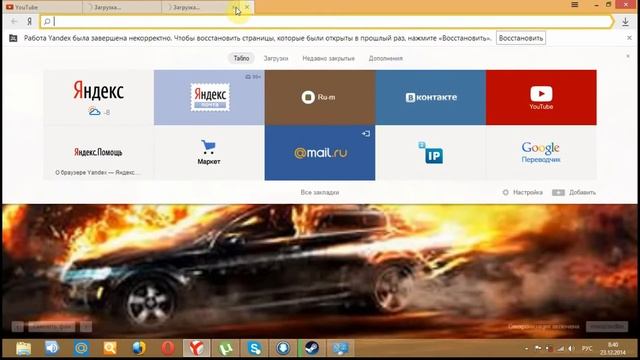Open the orange search app in the taskbar
This screenshot has width=640, height=360.
tap(110, 348)
